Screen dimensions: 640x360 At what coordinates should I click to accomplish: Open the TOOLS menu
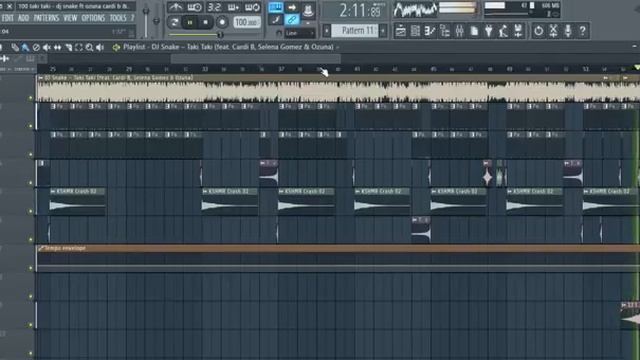coord(118,18)
